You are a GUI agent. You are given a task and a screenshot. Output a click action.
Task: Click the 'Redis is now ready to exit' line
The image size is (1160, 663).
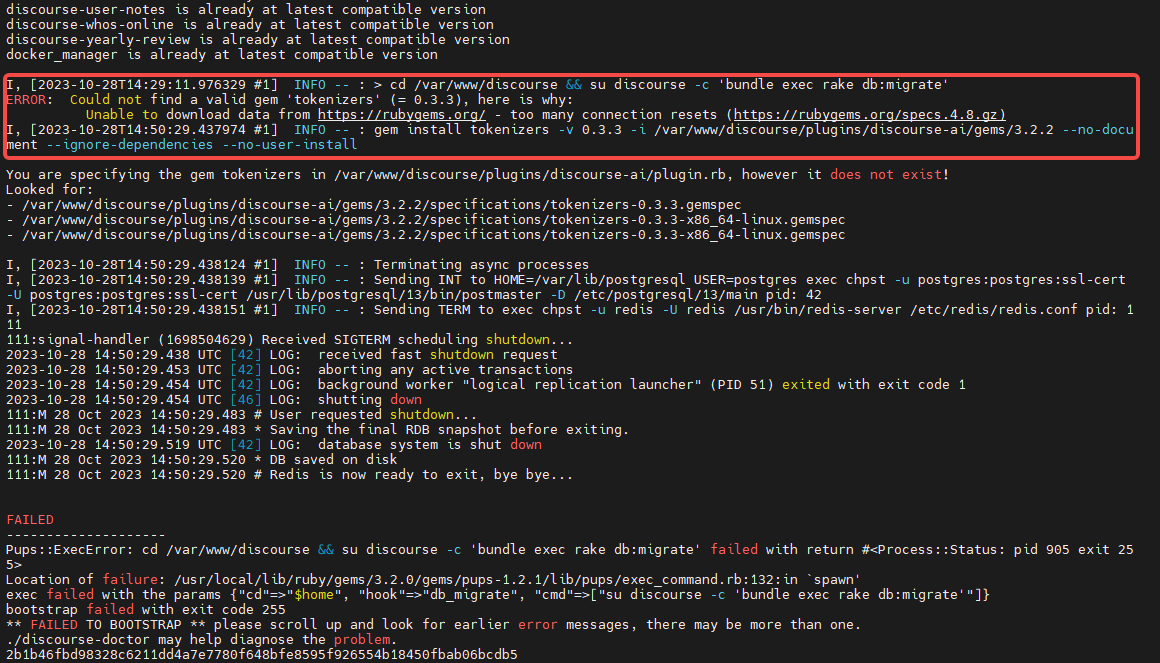click(x=289, y=474)
